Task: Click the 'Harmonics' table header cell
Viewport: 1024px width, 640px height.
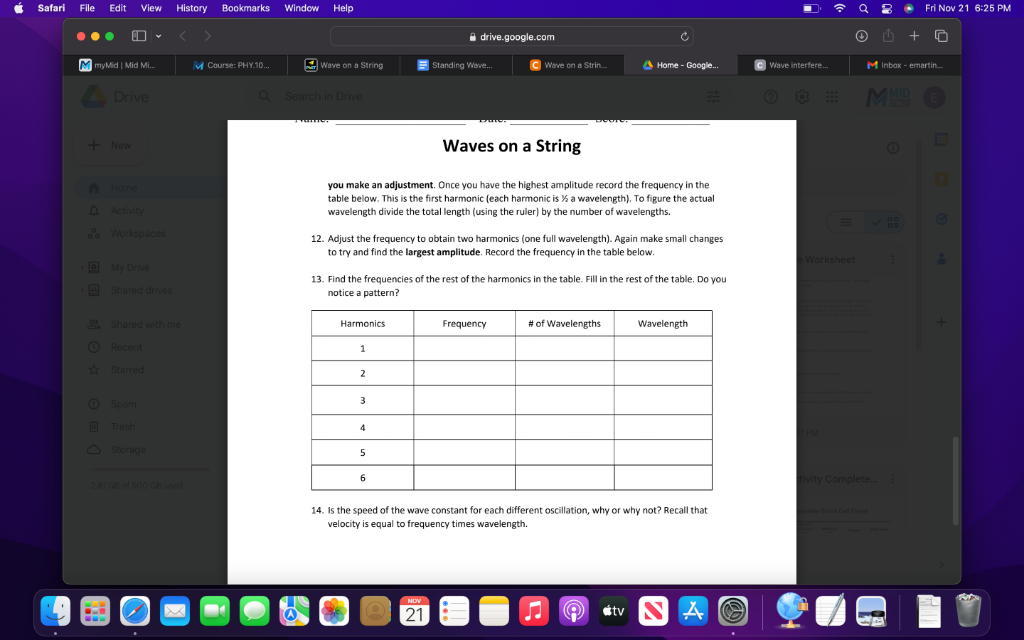Action: [x=362, y=323]
